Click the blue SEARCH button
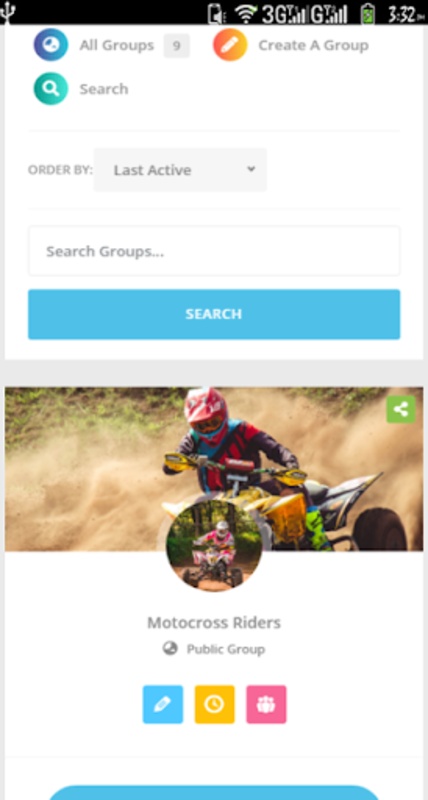 point(214,314)
